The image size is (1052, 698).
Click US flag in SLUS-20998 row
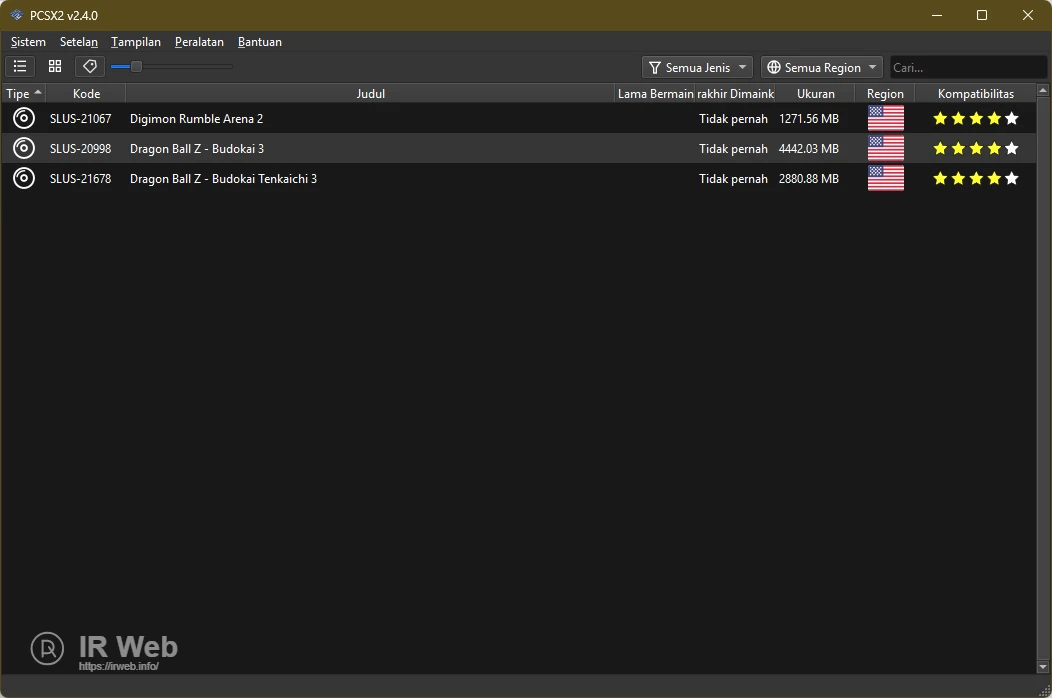click(x=886, y=148)
